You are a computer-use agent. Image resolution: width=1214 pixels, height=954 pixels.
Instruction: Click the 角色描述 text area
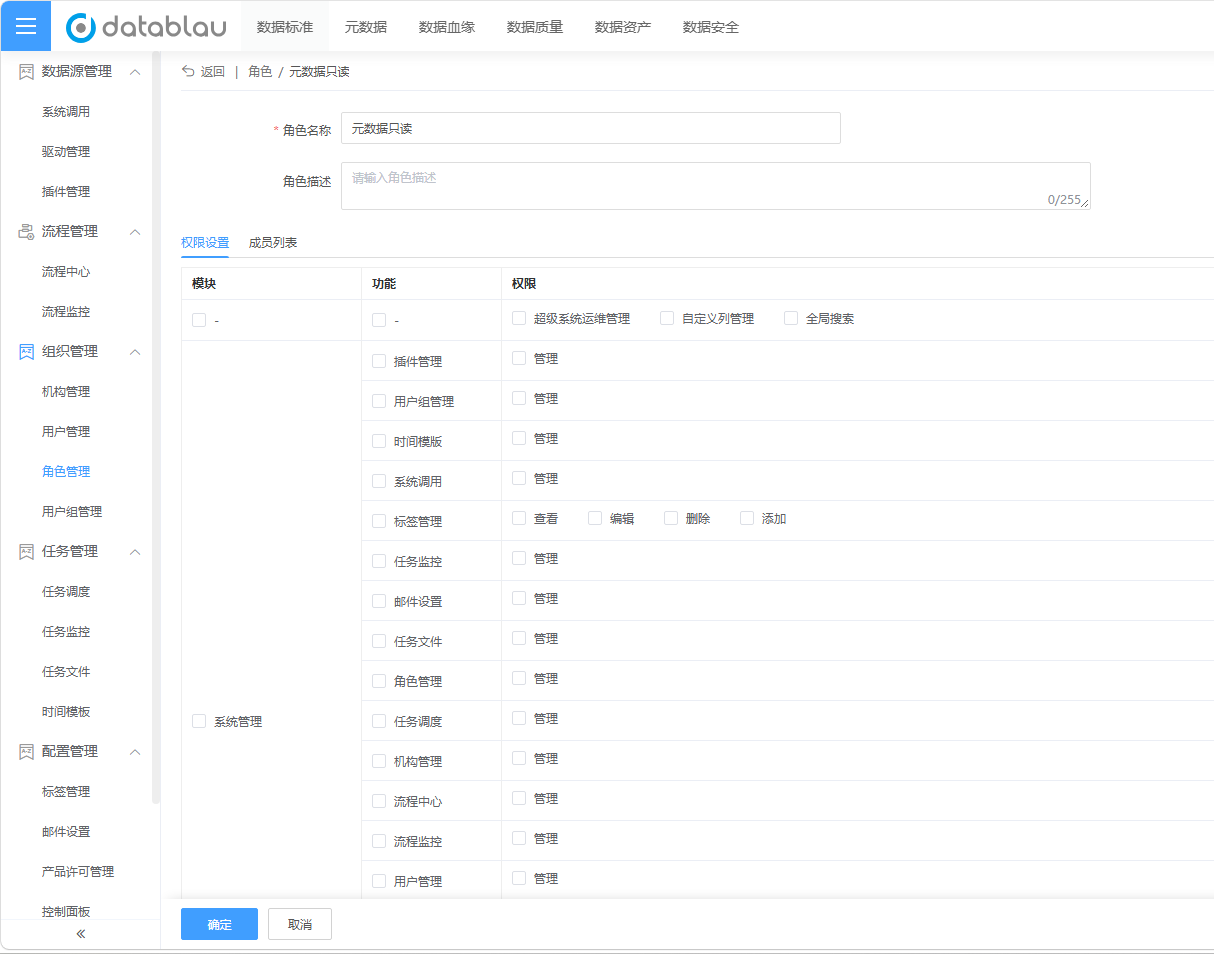pyautogui.click(x=716, y=186)
